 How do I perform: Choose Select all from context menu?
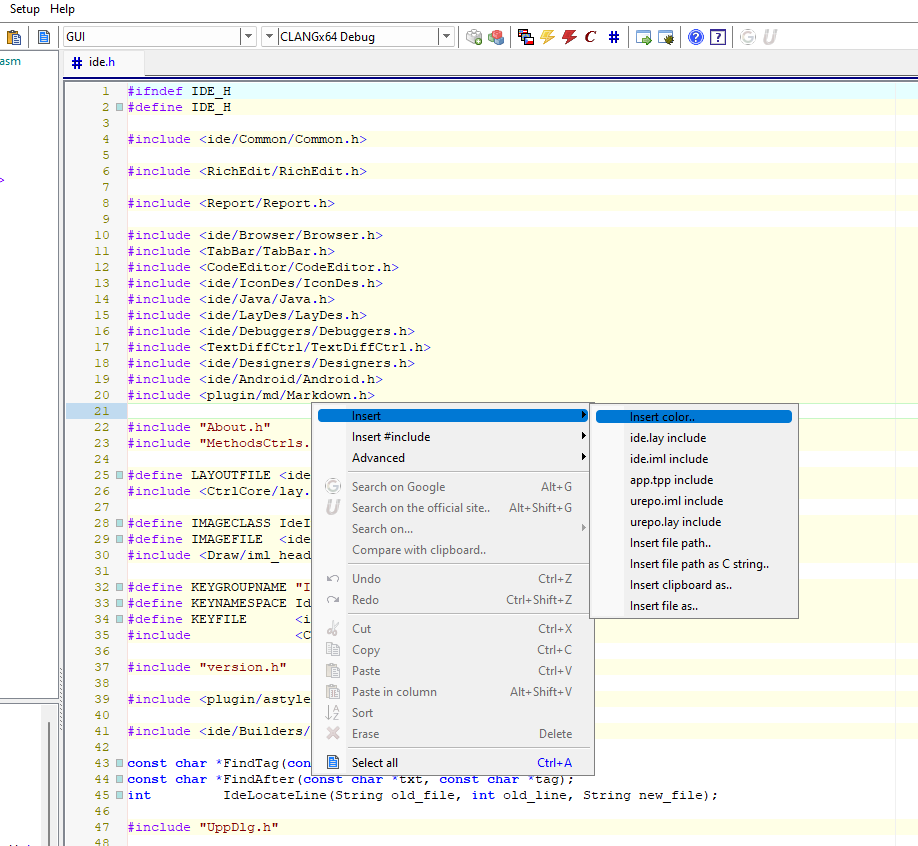pyautogui.click(x=375, y=763)
